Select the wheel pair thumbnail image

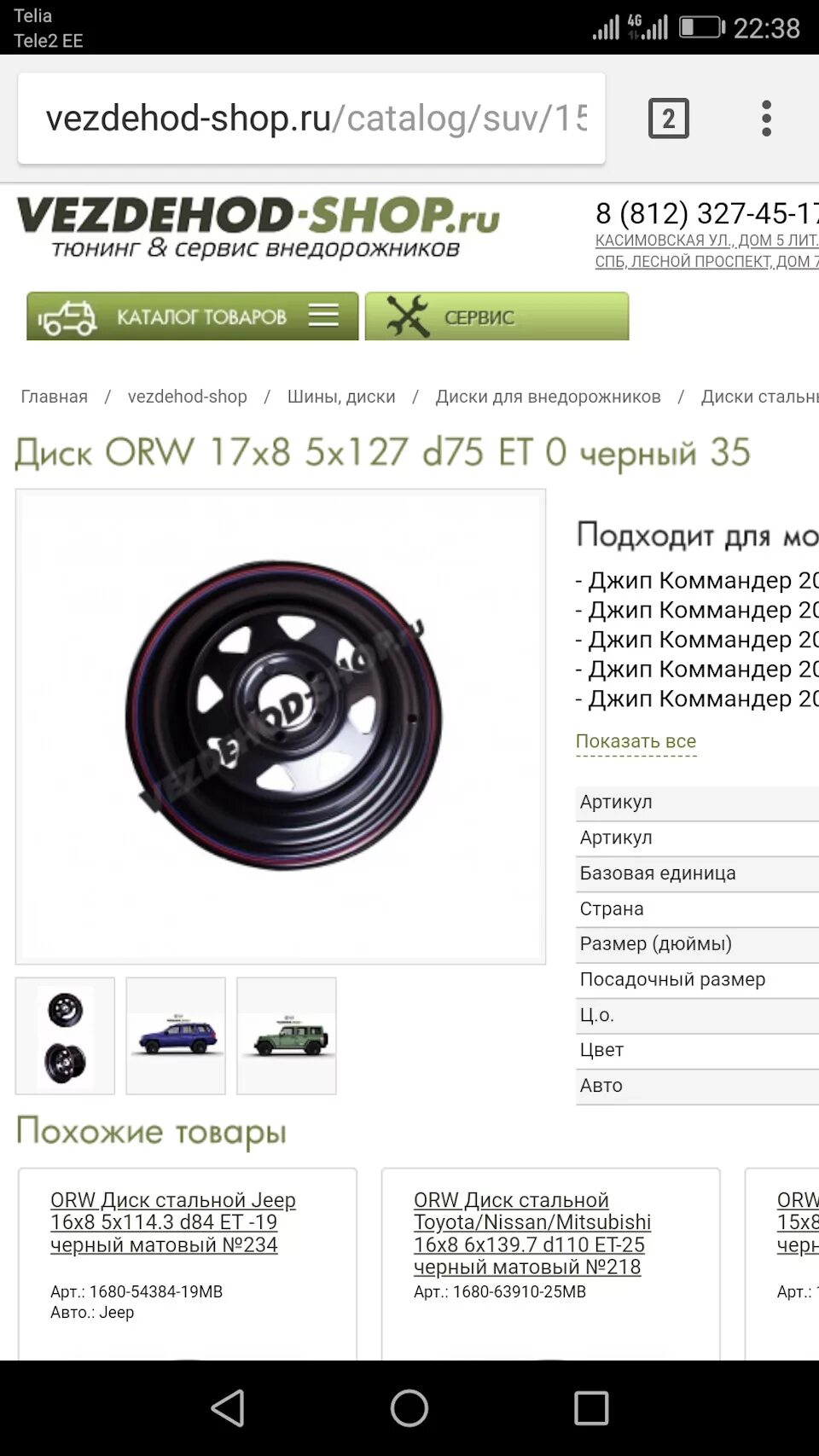click(65, 1035)
